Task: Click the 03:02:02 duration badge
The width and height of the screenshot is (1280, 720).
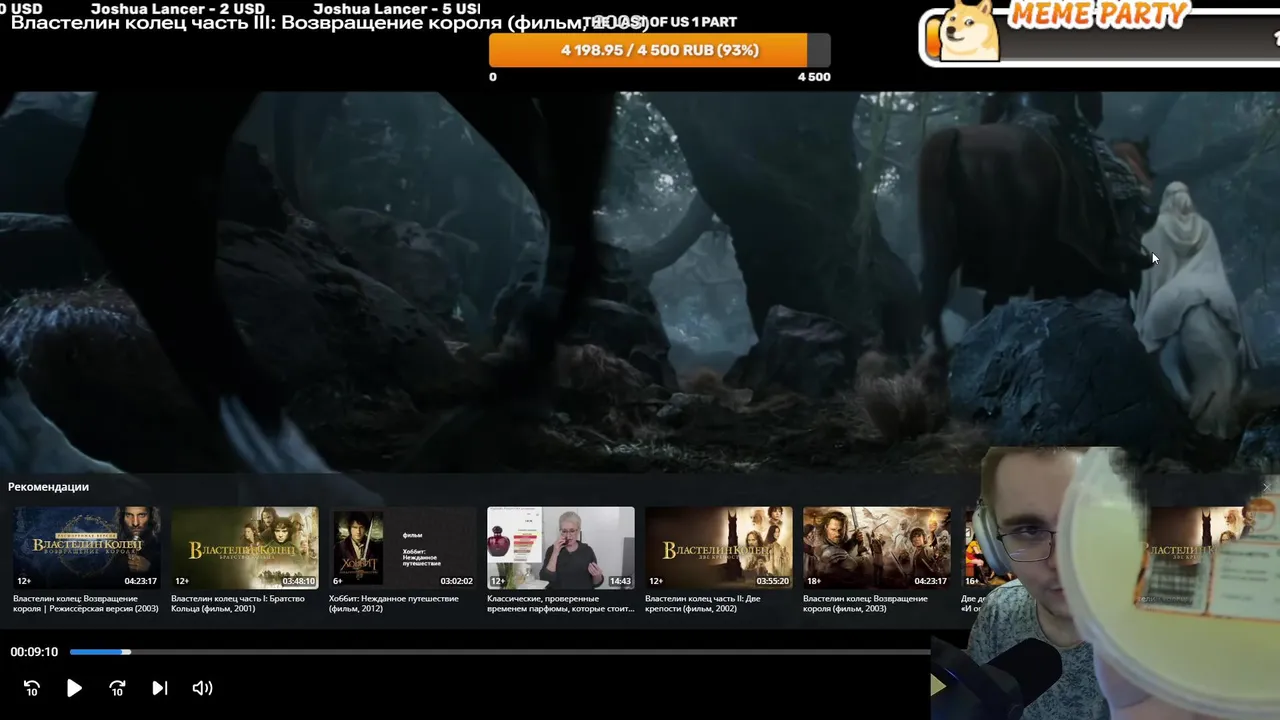Action: point(456,581)
